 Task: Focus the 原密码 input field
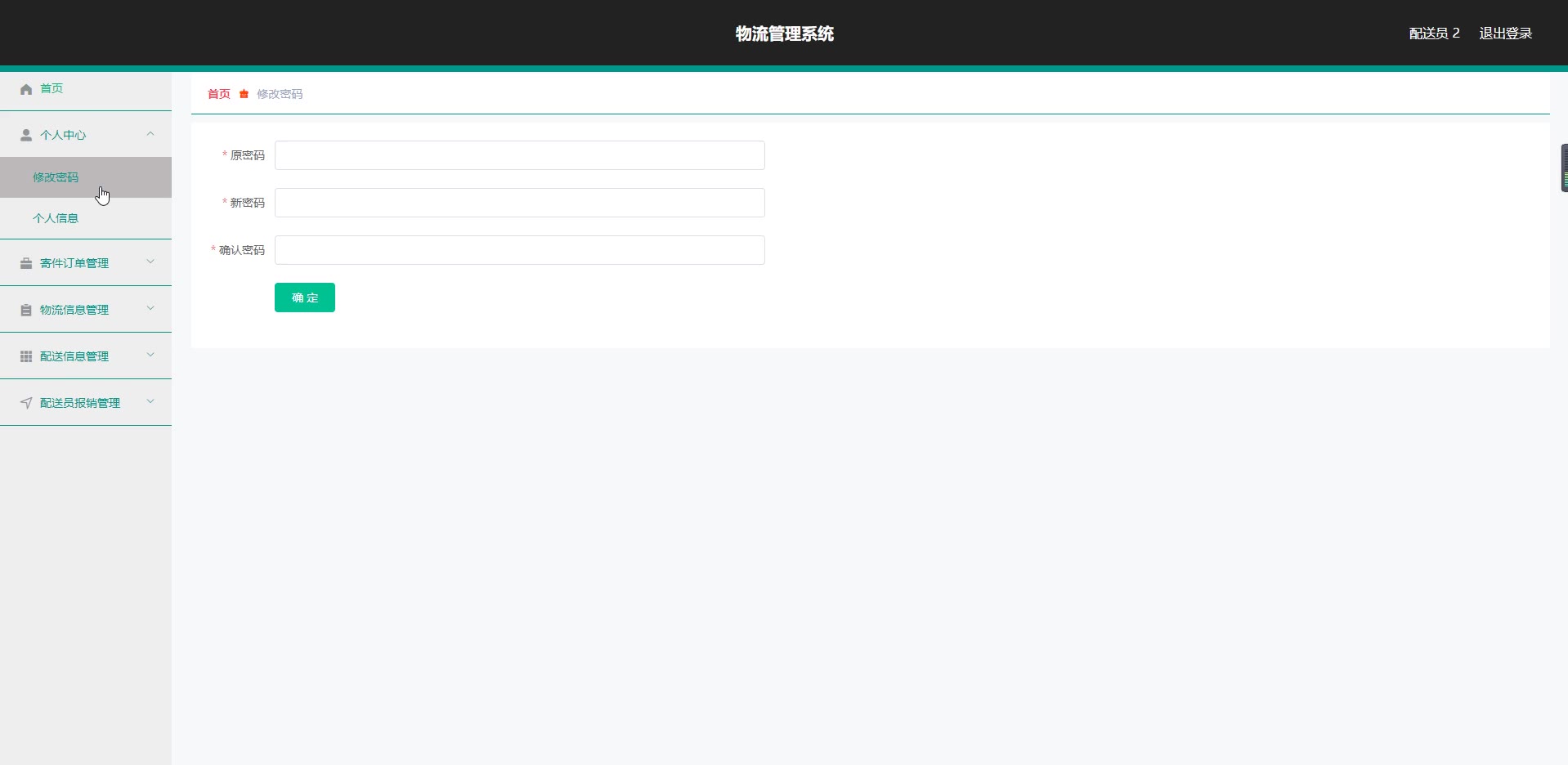coord(520,155)
